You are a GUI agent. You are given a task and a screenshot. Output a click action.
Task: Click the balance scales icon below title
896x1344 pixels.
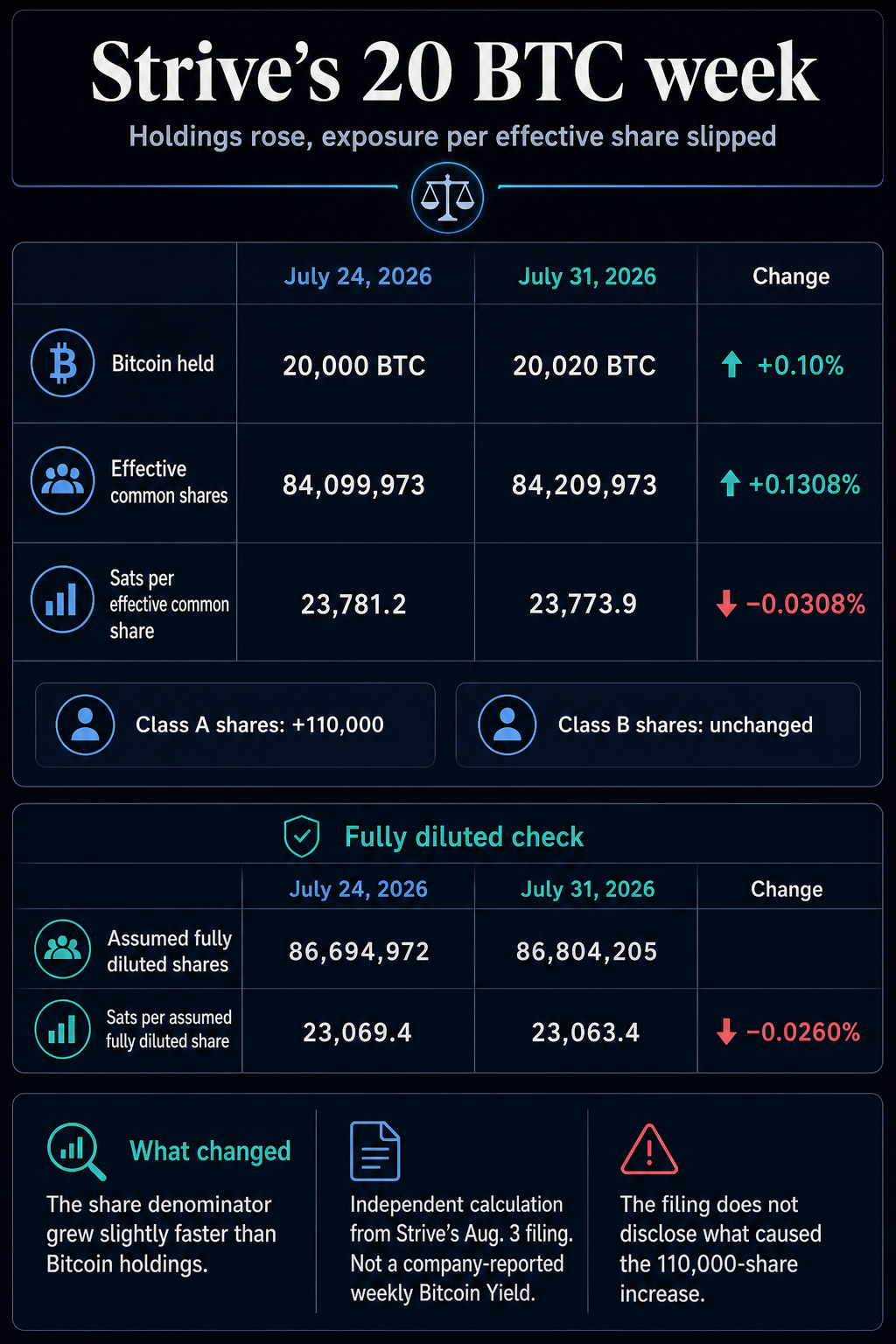[x=447, y=197]
